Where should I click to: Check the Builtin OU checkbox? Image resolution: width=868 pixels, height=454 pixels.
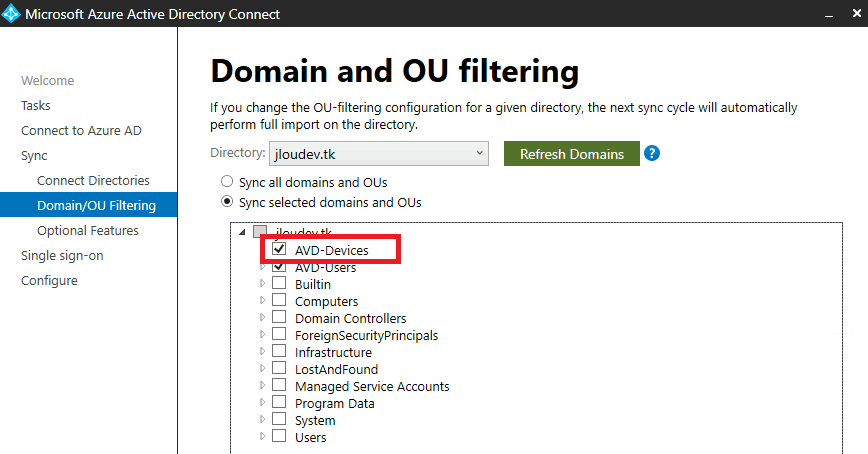279,283
